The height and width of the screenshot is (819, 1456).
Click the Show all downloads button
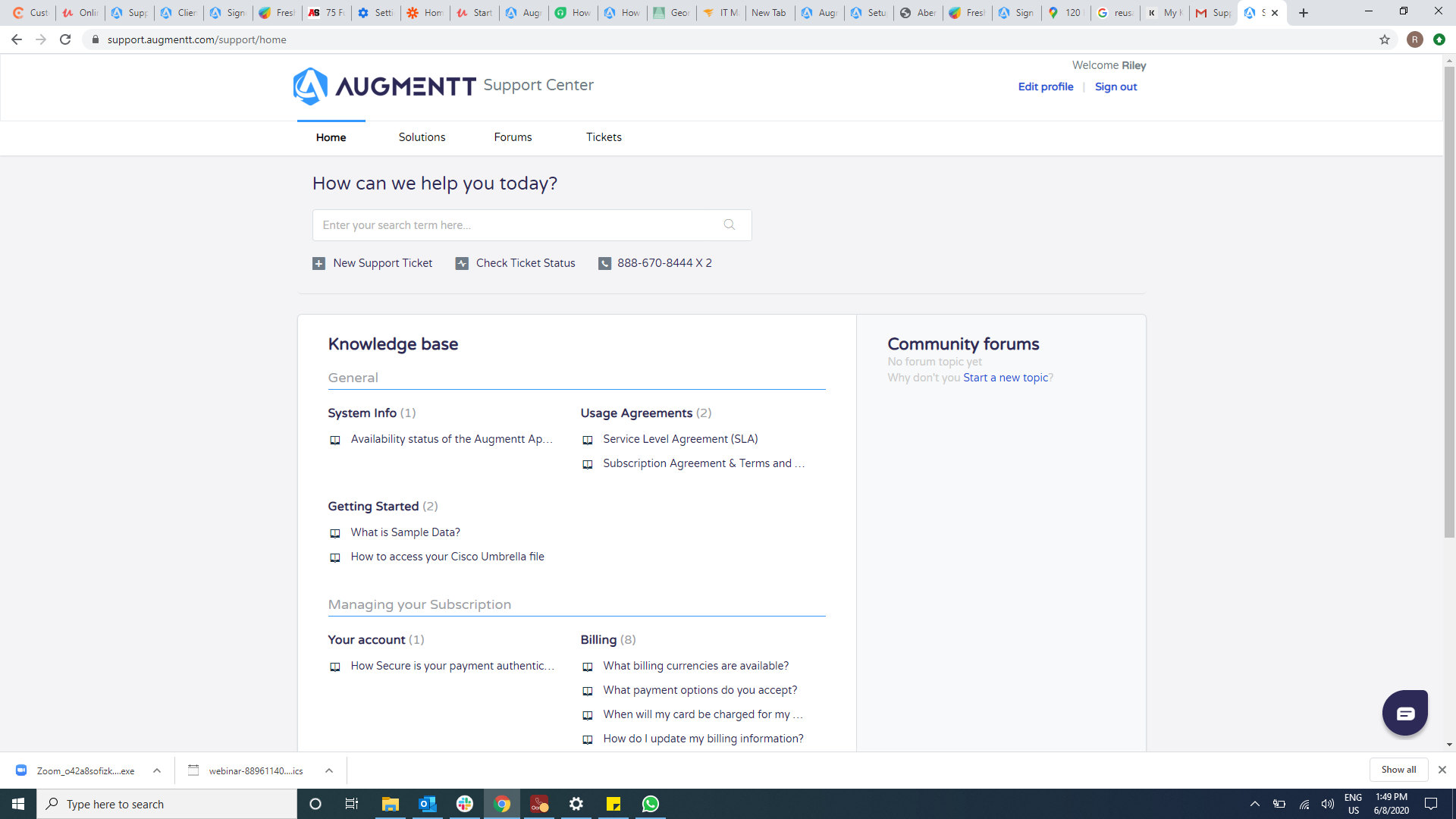click(1398, 769)
